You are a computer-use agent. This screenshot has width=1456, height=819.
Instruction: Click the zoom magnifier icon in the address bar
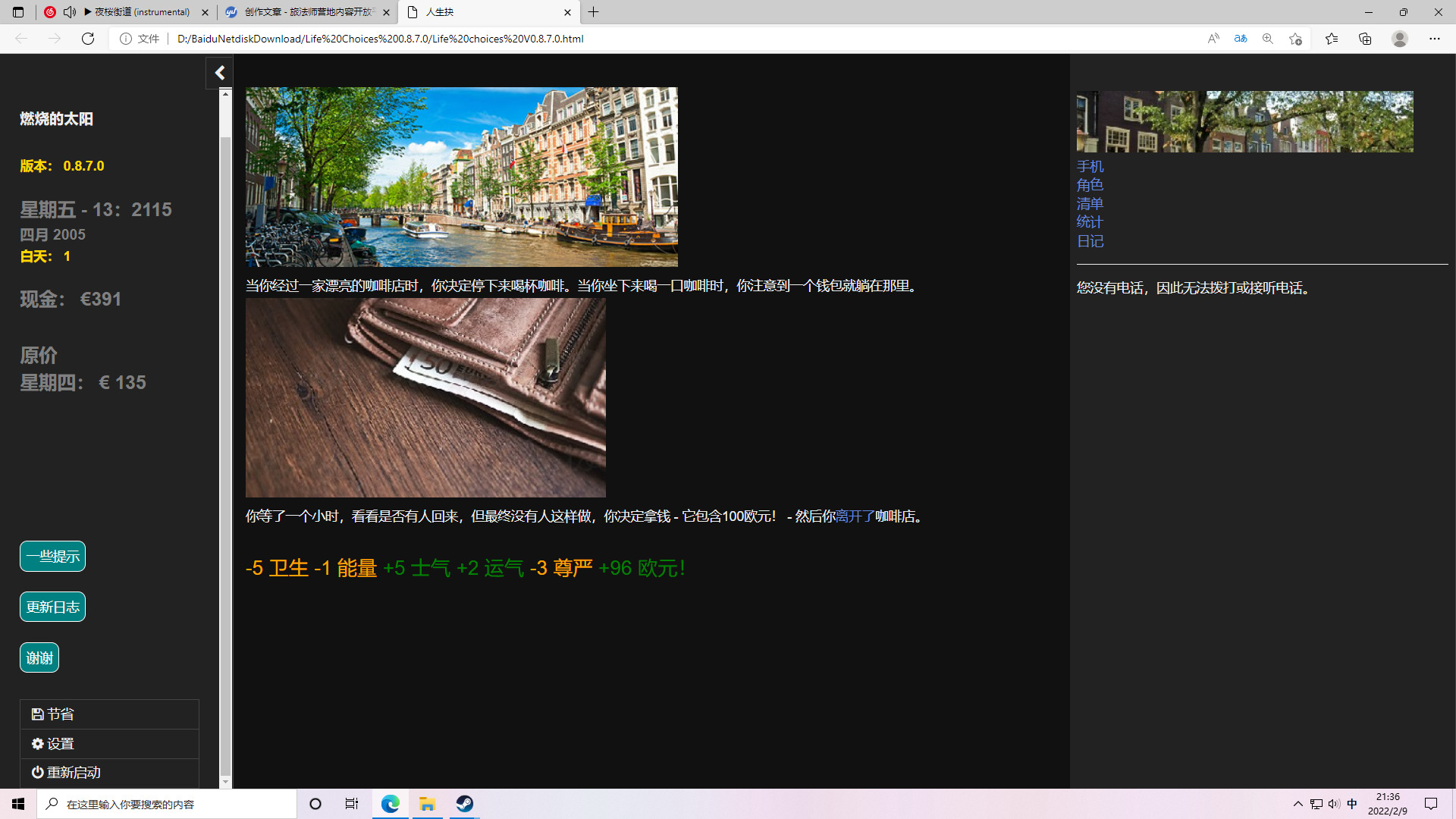click(1268, 39)
